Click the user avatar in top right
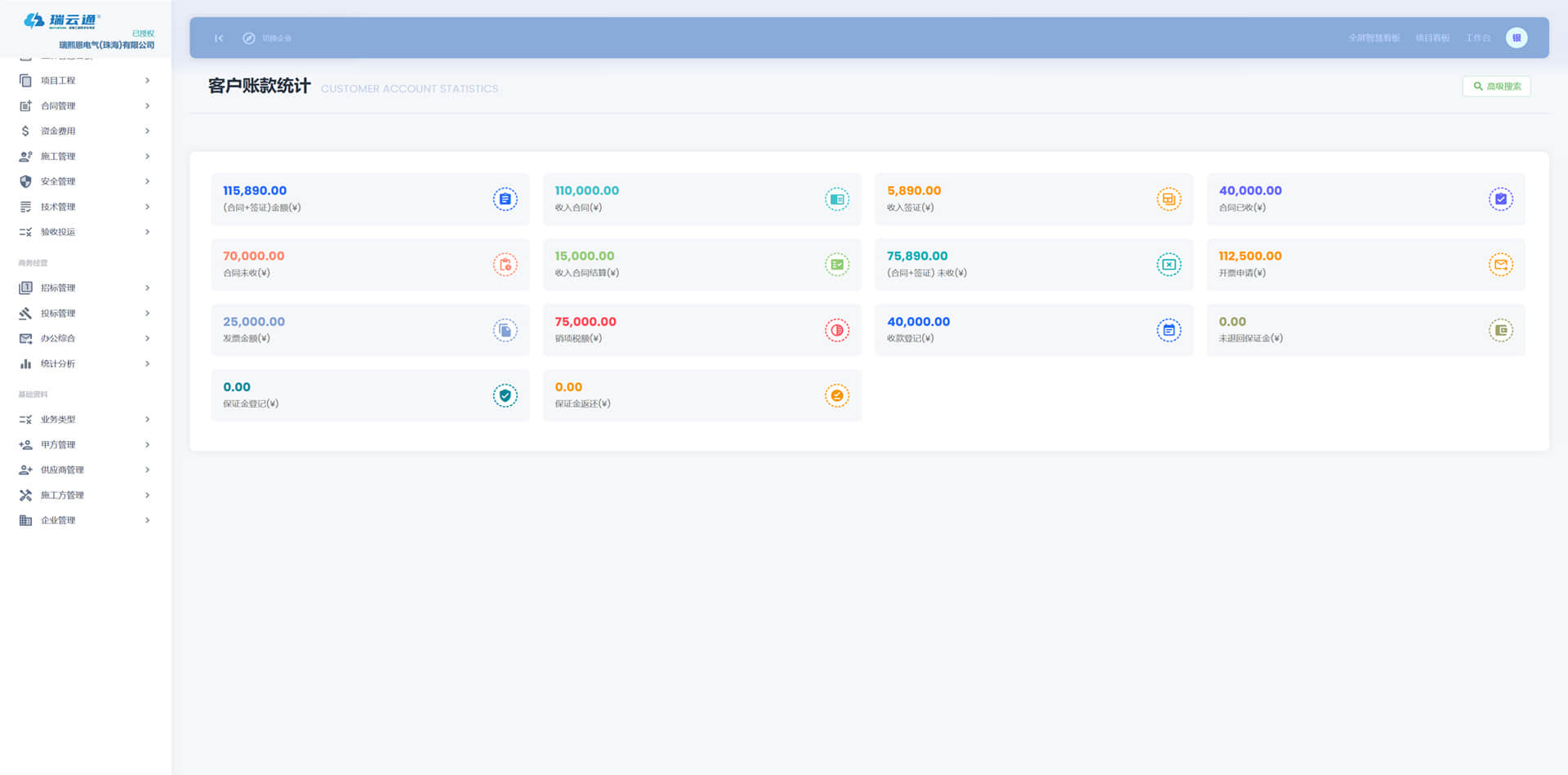The image size is (1568, 775). click(x=1517, y=38)
